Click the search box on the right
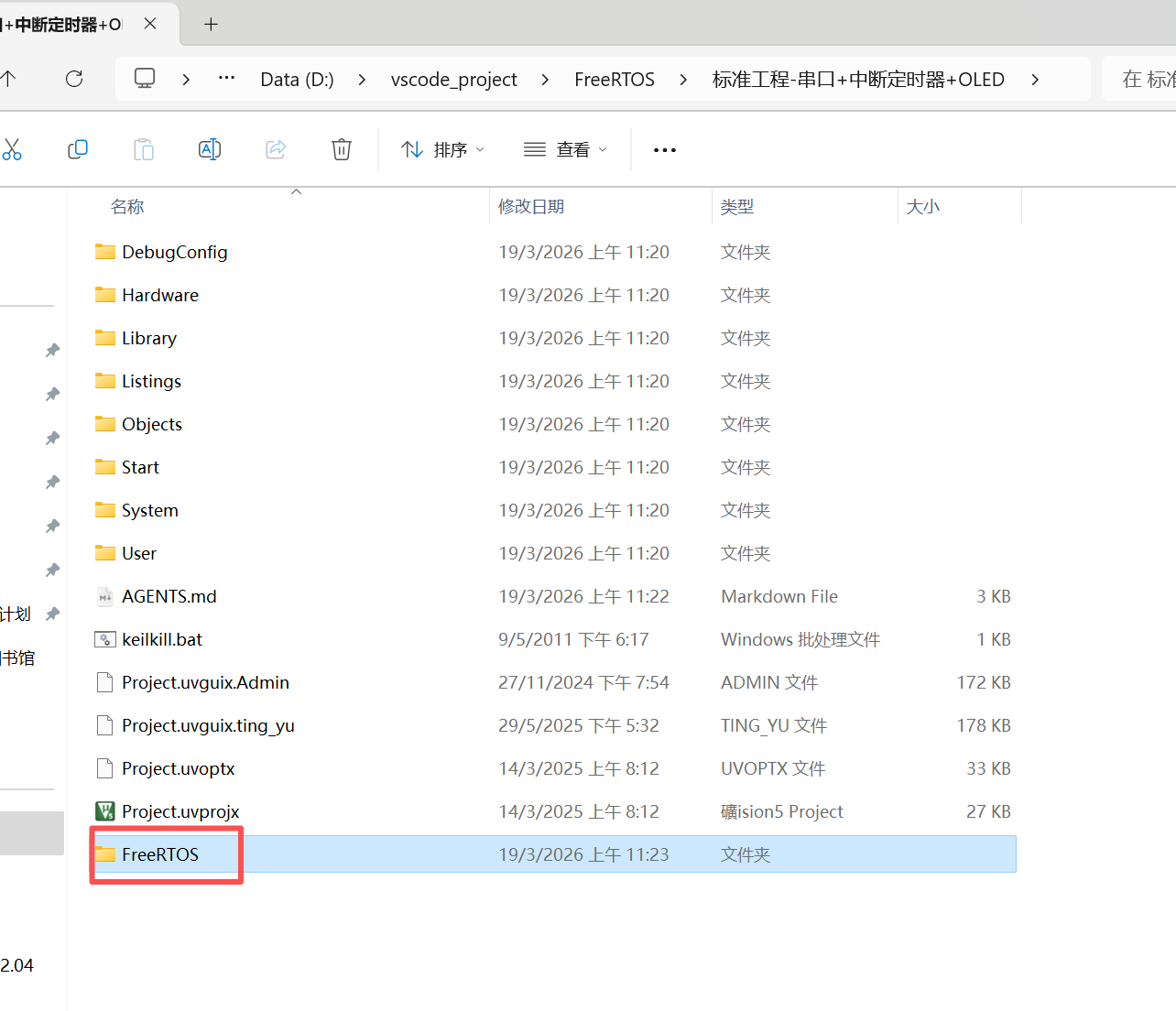Viewport: 1176px width, 1011px height. [x=1145, y=80]
